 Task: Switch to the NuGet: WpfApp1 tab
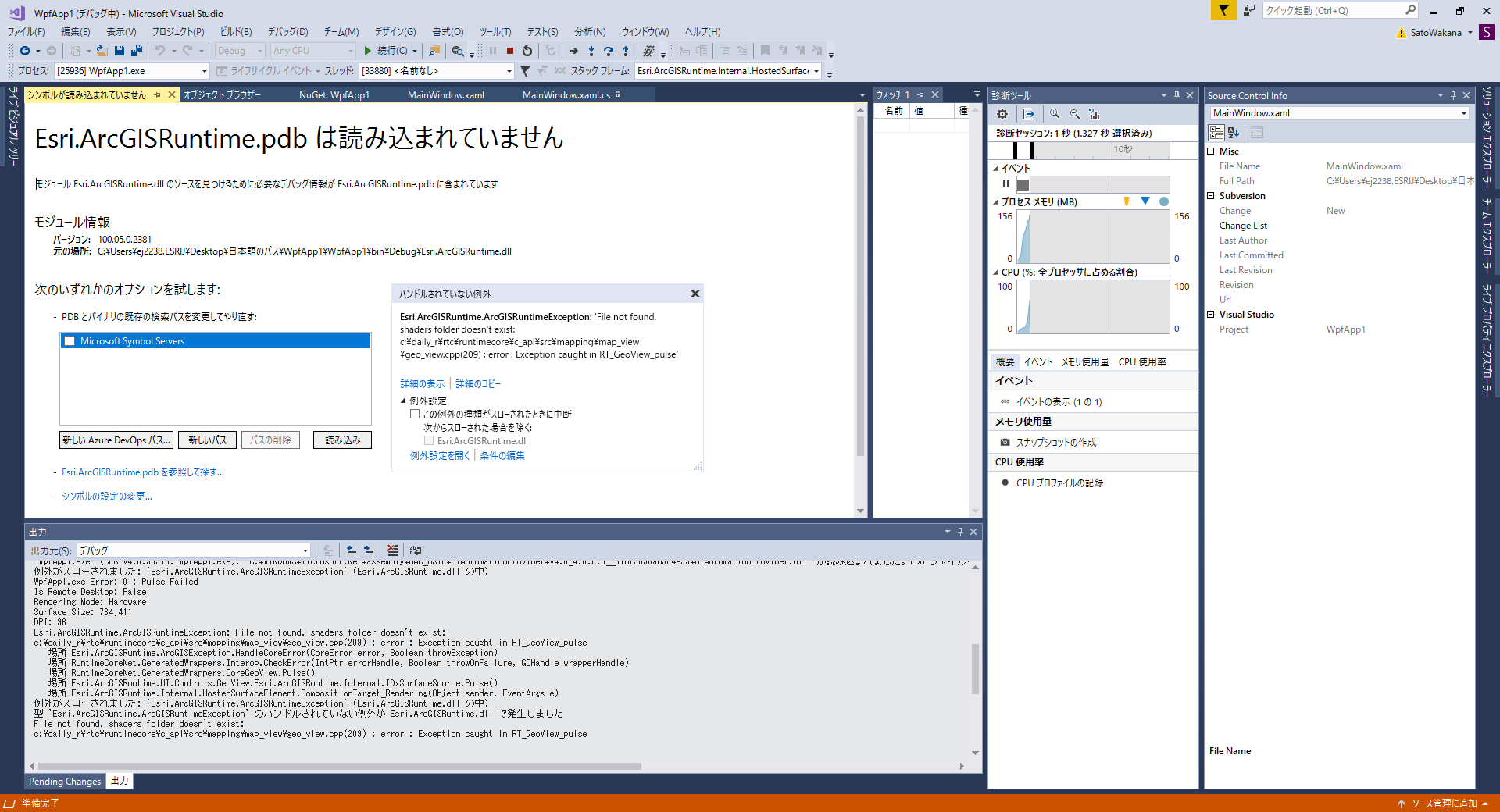(x=334, y=95)
